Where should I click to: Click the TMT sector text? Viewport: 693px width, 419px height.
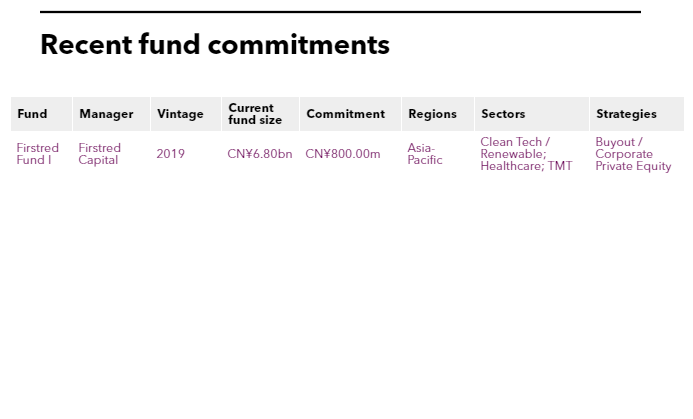[x=560, y=167]
